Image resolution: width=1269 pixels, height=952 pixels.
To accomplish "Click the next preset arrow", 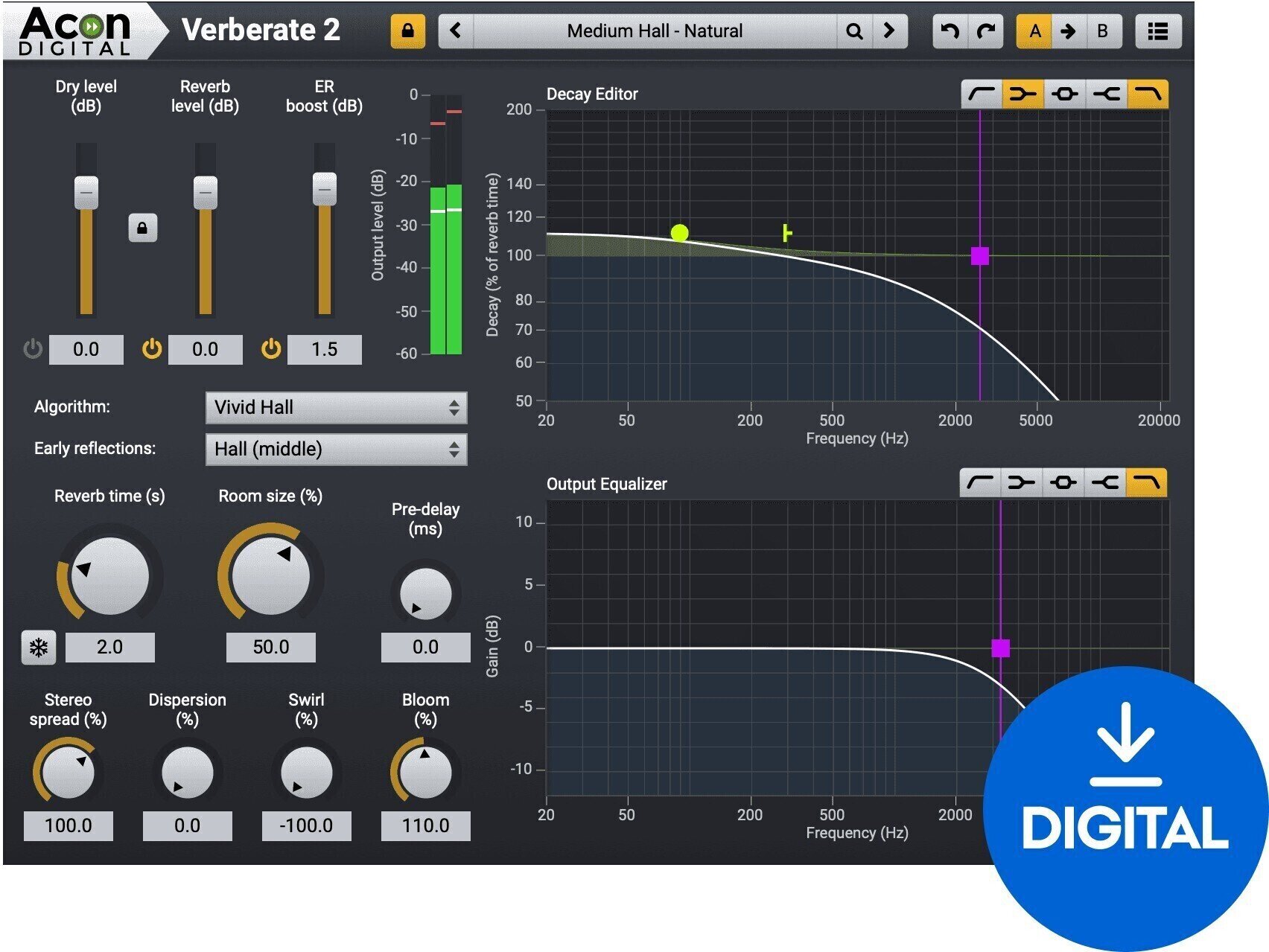I will [888, 31].
